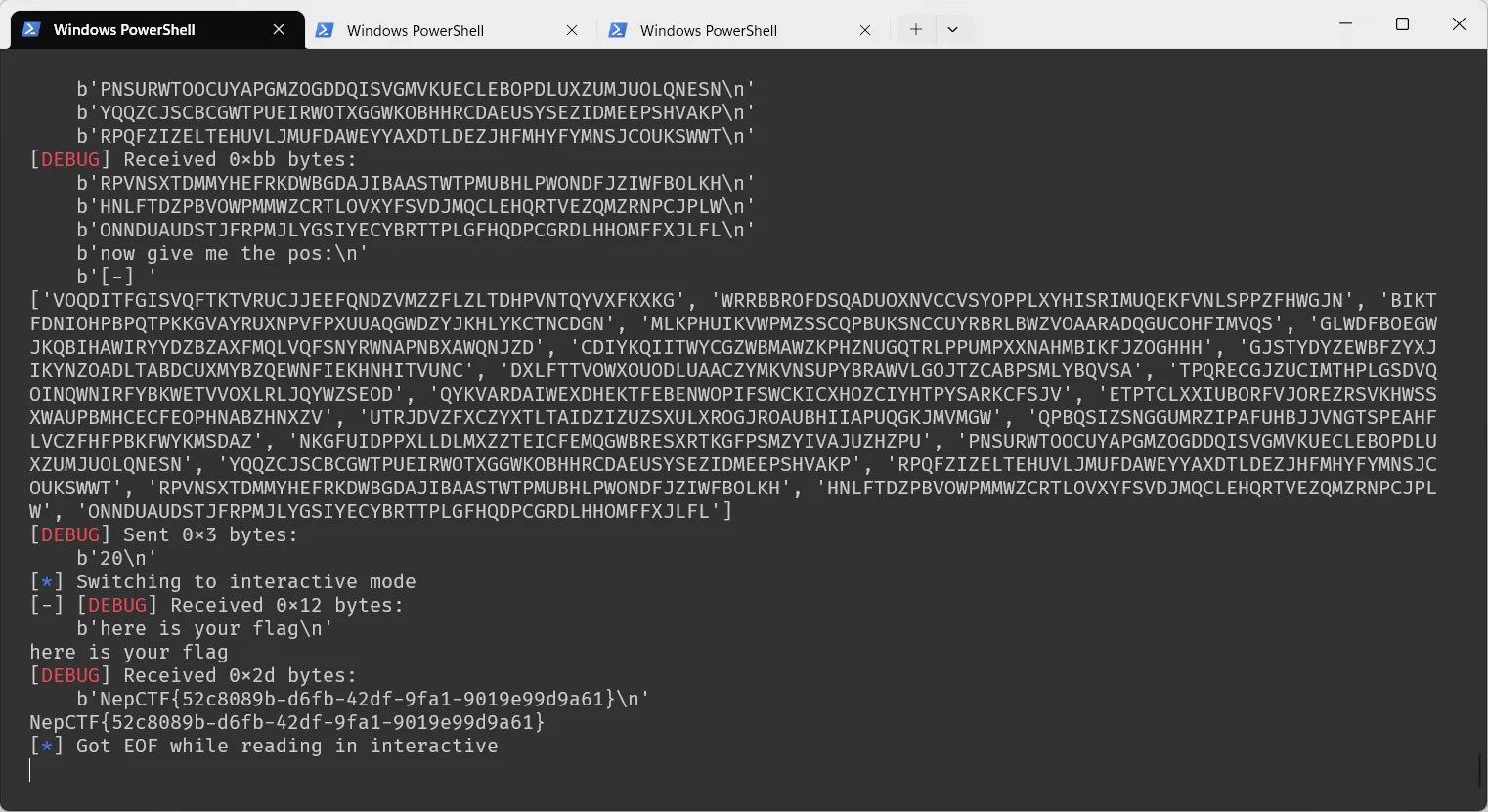Click the PowerShell icon on the middle tab

[325, 30]
